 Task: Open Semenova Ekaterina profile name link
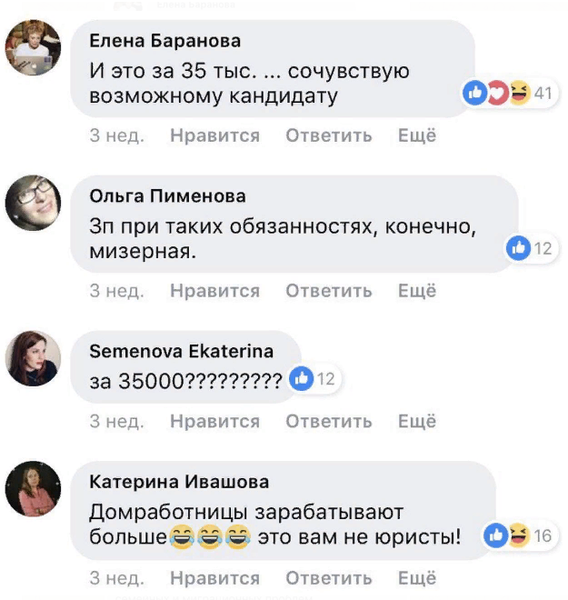point(181,351)
